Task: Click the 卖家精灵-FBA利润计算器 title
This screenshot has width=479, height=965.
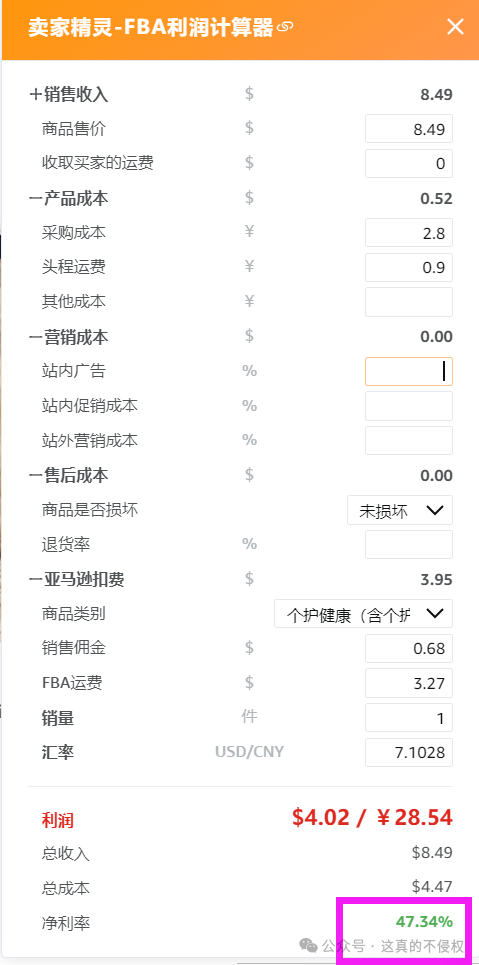Action: tap(150, 28)
